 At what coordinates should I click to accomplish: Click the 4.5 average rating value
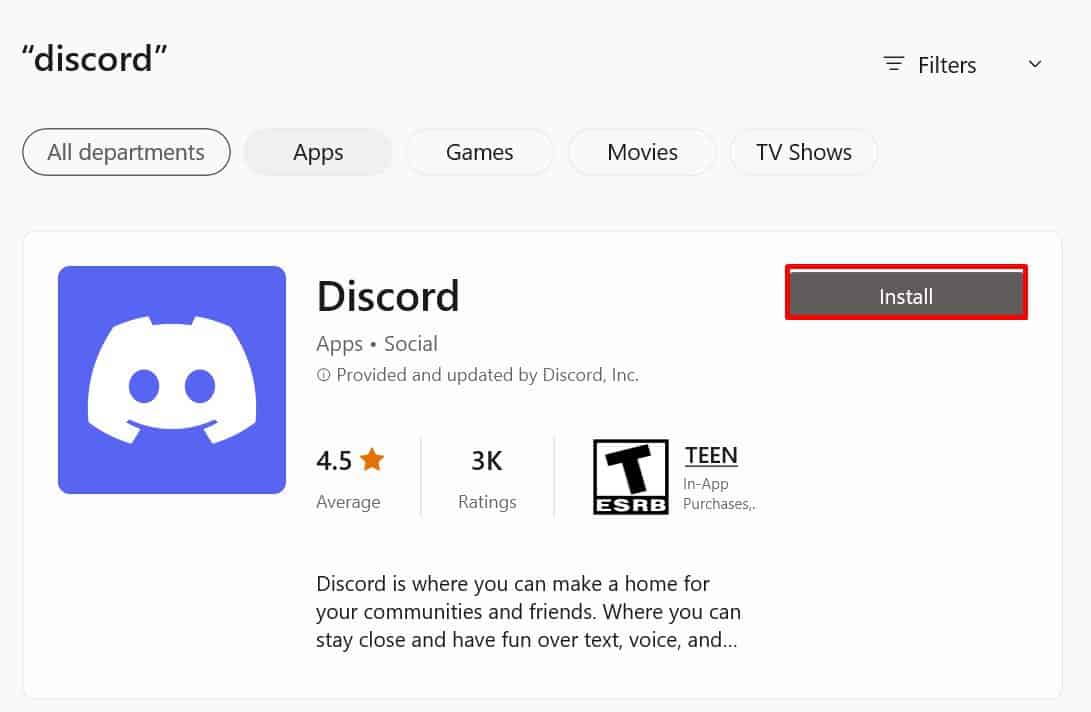[334, 461]
